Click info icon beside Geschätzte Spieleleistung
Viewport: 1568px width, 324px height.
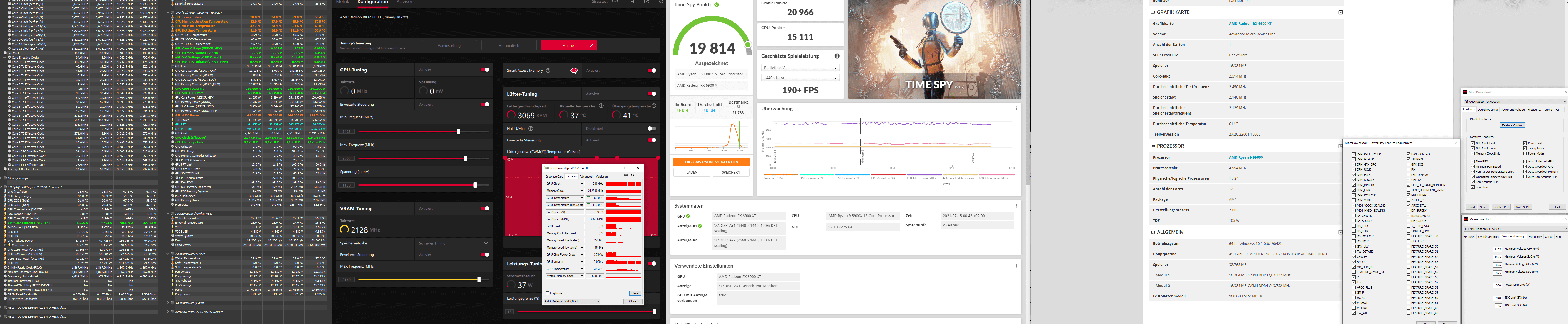[x=837, y=56]
